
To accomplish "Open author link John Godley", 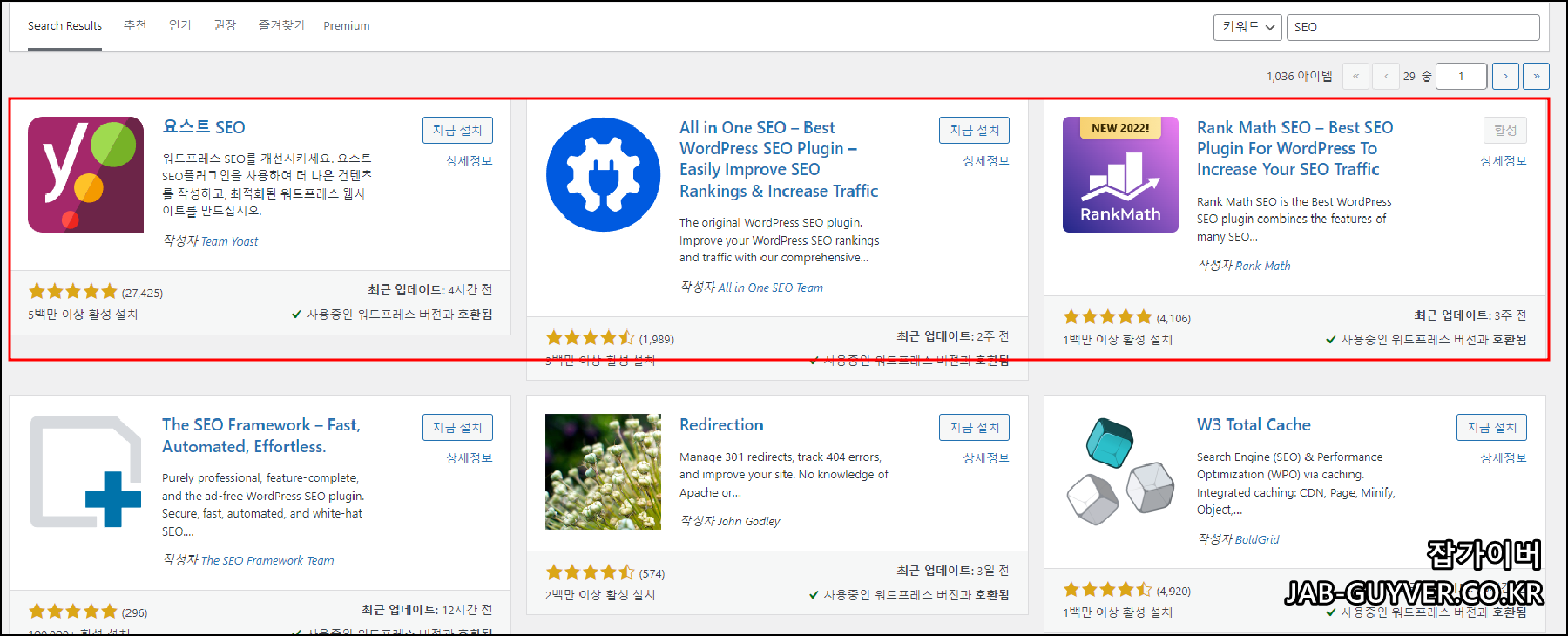I will [748, 522].
